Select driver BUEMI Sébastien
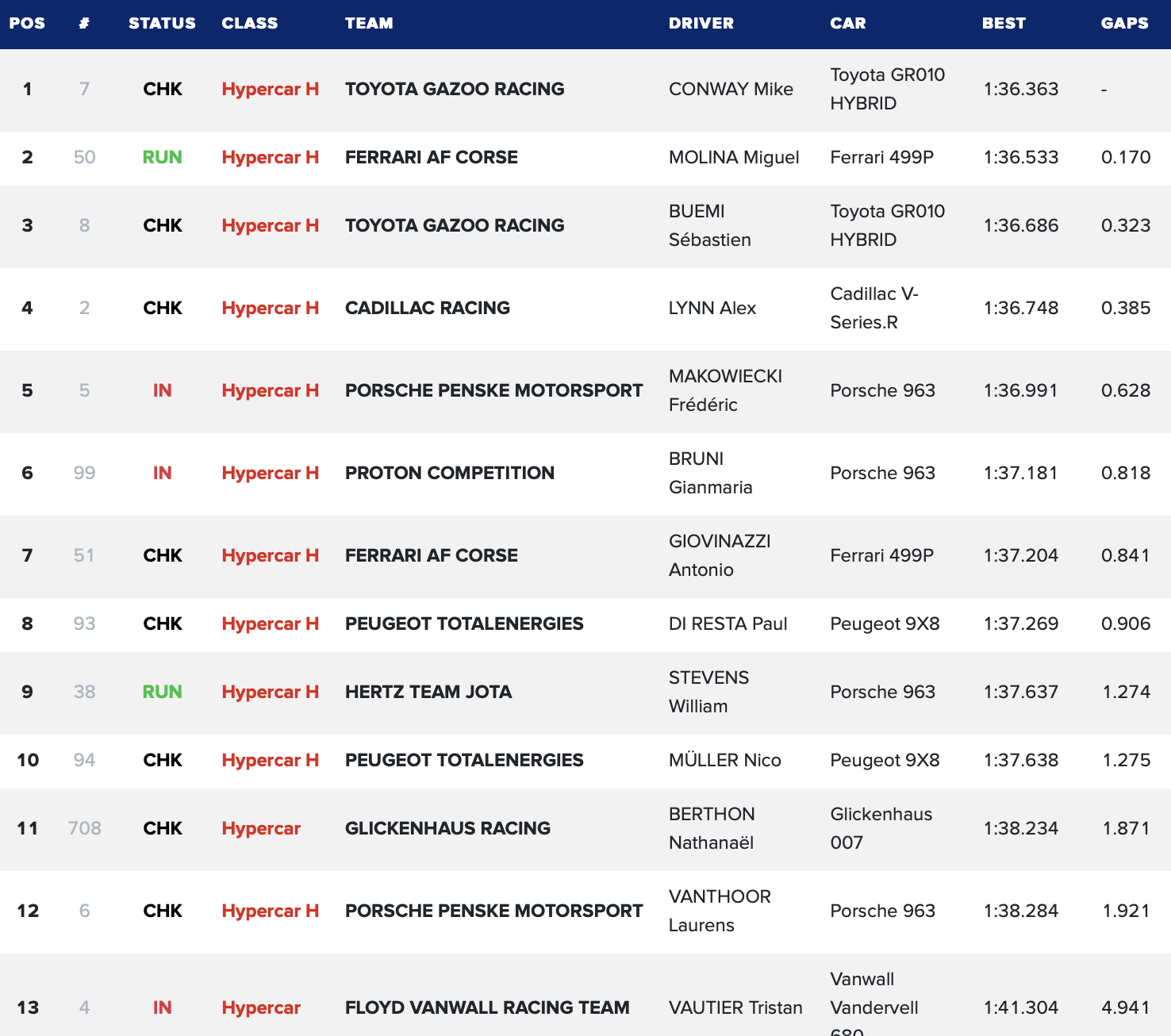 [x=709, y=225]
